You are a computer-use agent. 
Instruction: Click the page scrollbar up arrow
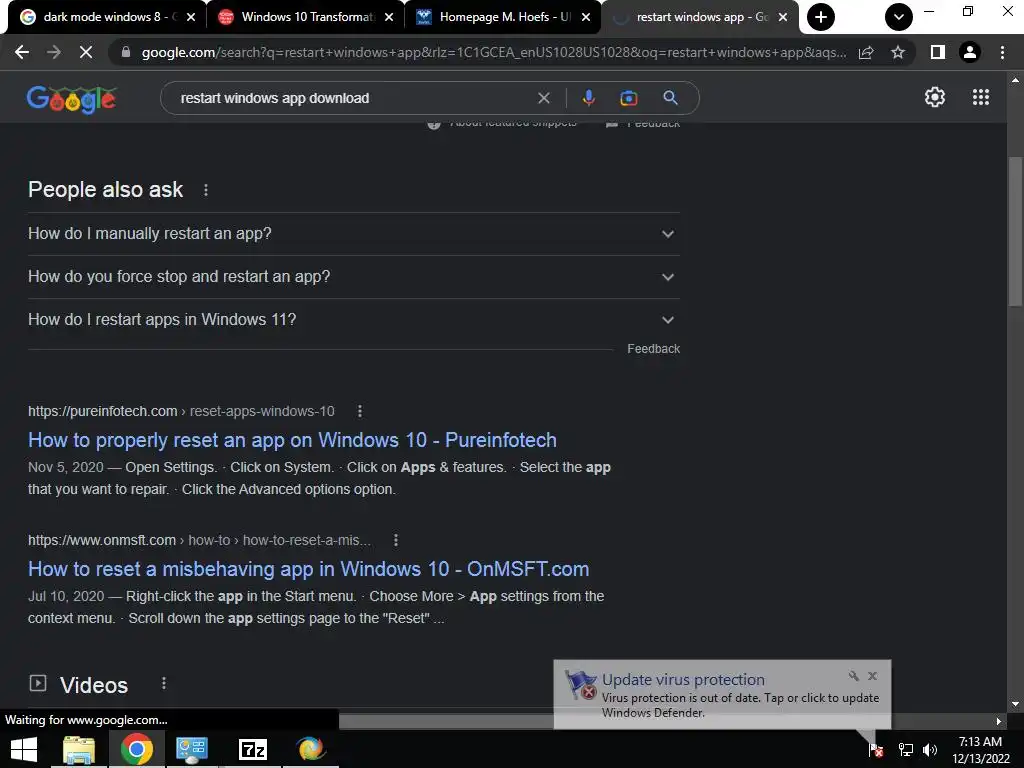[x=1015, y=80]
